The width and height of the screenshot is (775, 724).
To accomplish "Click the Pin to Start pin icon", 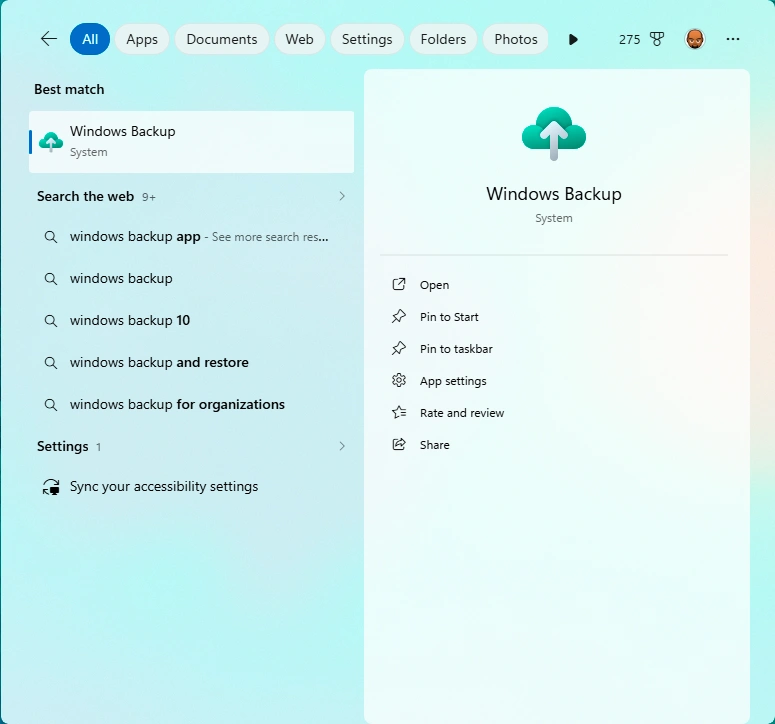I will (x=399, y=316).
